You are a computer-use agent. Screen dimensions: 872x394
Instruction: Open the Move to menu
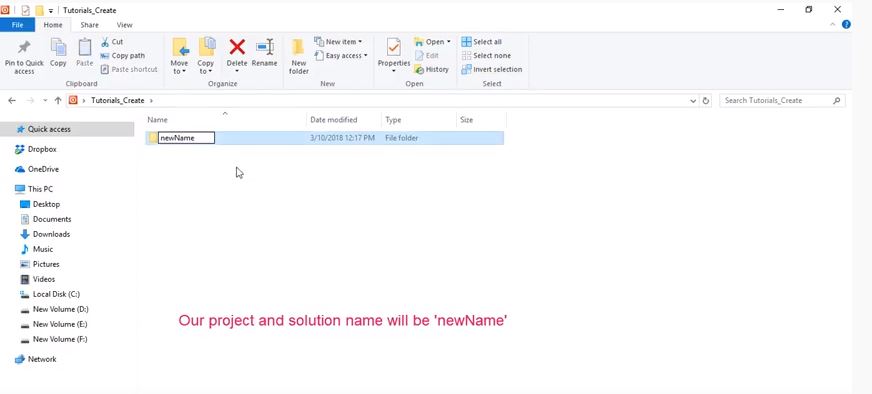click(x=179, y=56)
